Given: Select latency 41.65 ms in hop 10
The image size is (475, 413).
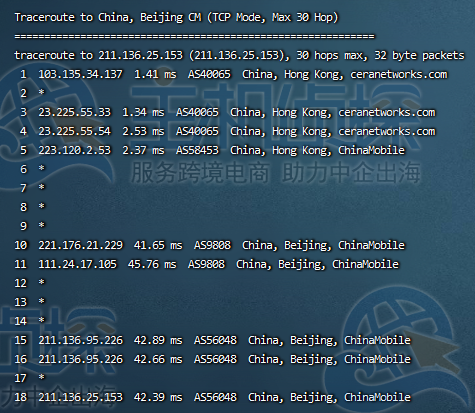Looking at the screenshot, I should click(158, 245).
